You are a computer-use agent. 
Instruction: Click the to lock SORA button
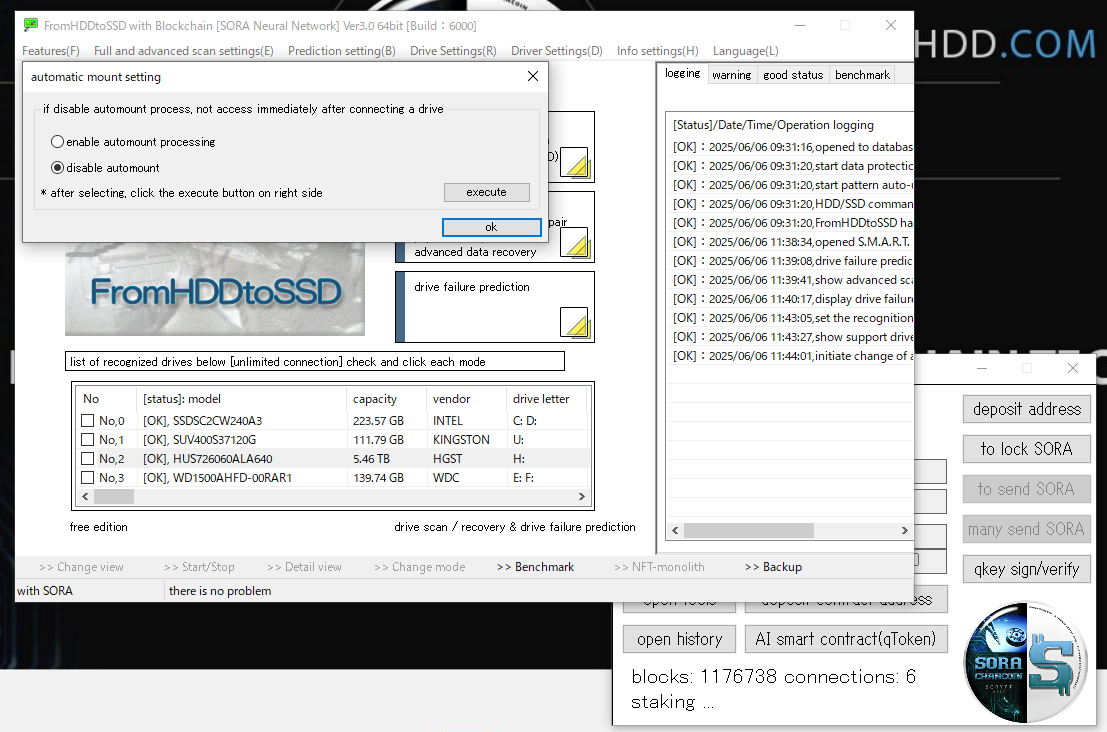1027,449
